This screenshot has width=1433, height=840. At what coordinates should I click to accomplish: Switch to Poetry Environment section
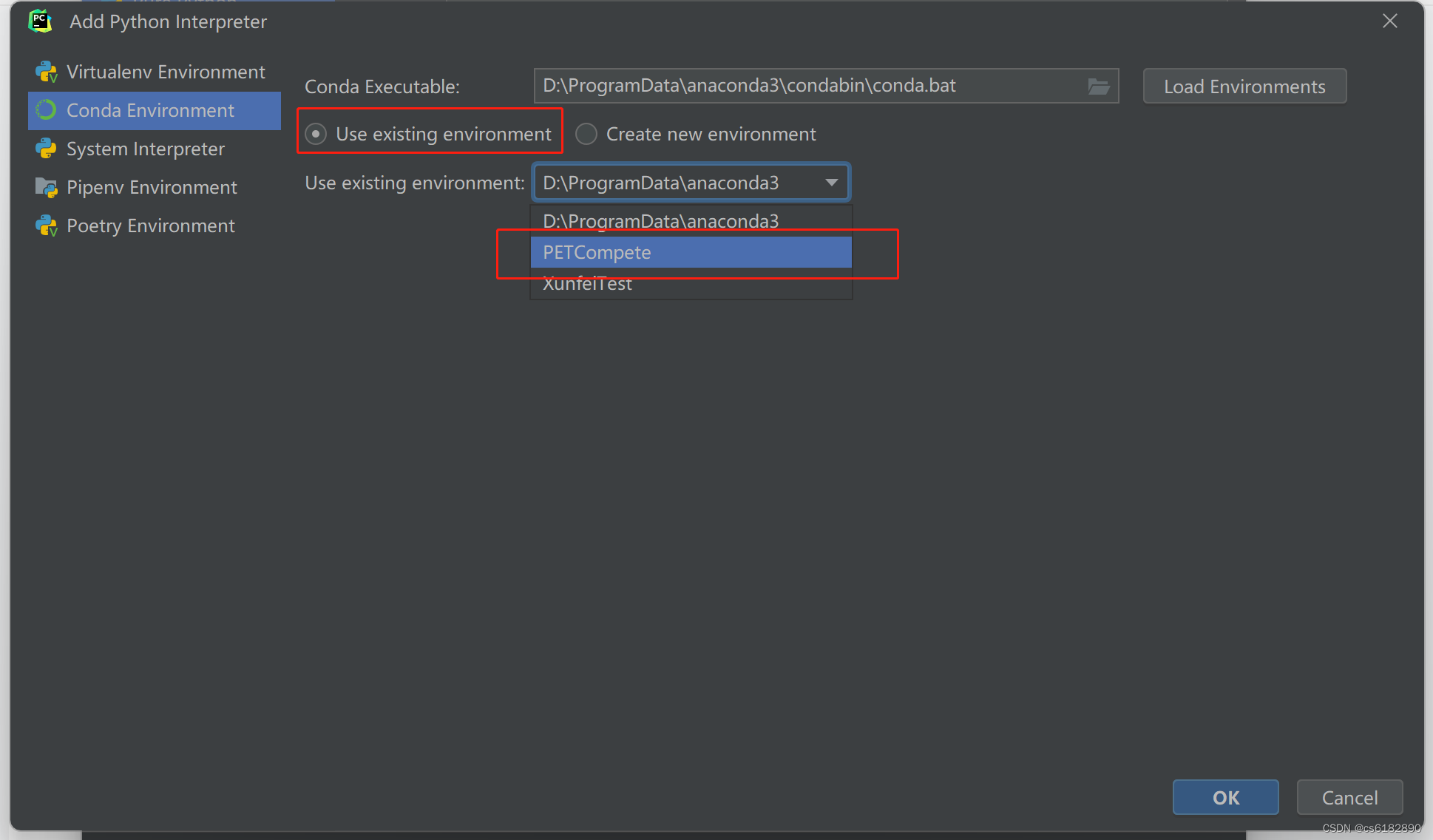tap(151, 226)
